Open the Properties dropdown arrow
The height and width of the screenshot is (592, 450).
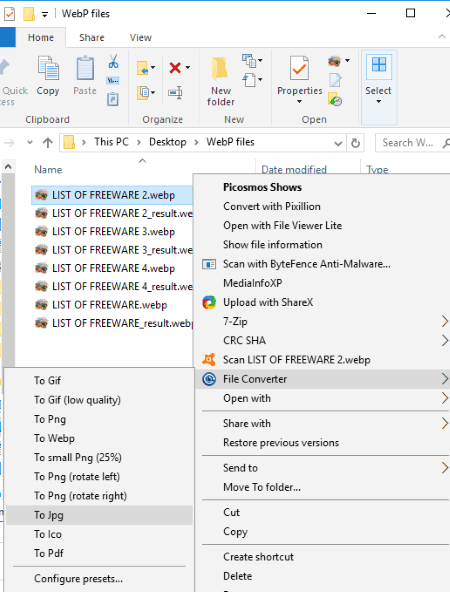pyautogui.click(x=299, y=102)
